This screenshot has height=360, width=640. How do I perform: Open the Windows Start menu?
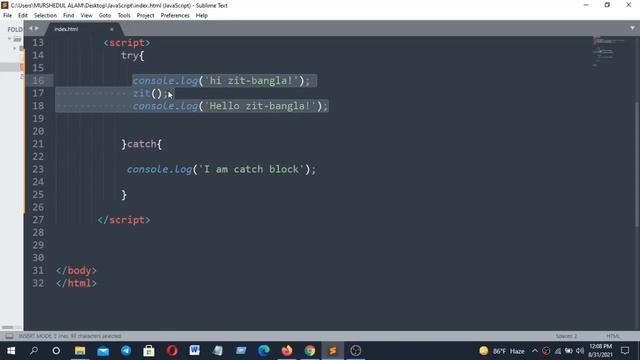tap(11, 351)
